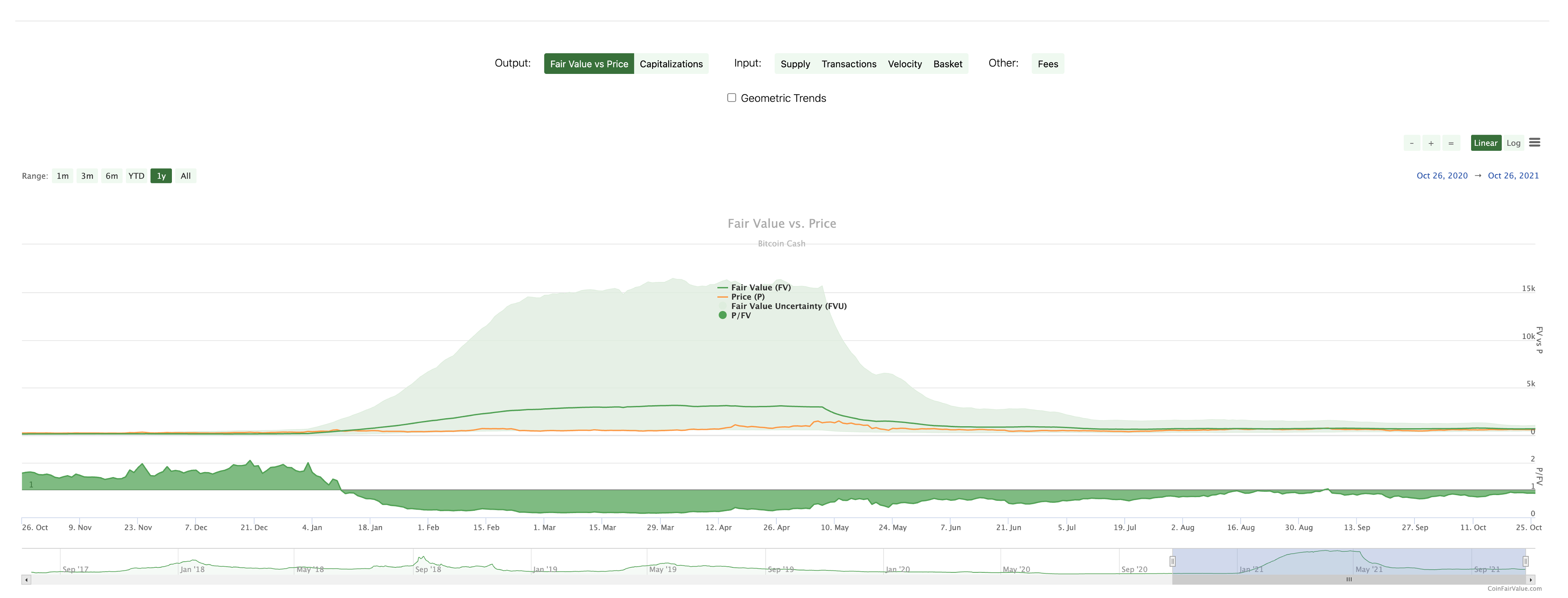Click the Jan '20 navigator label
This screenshot has height=598, width=1568.
(898, 569)
